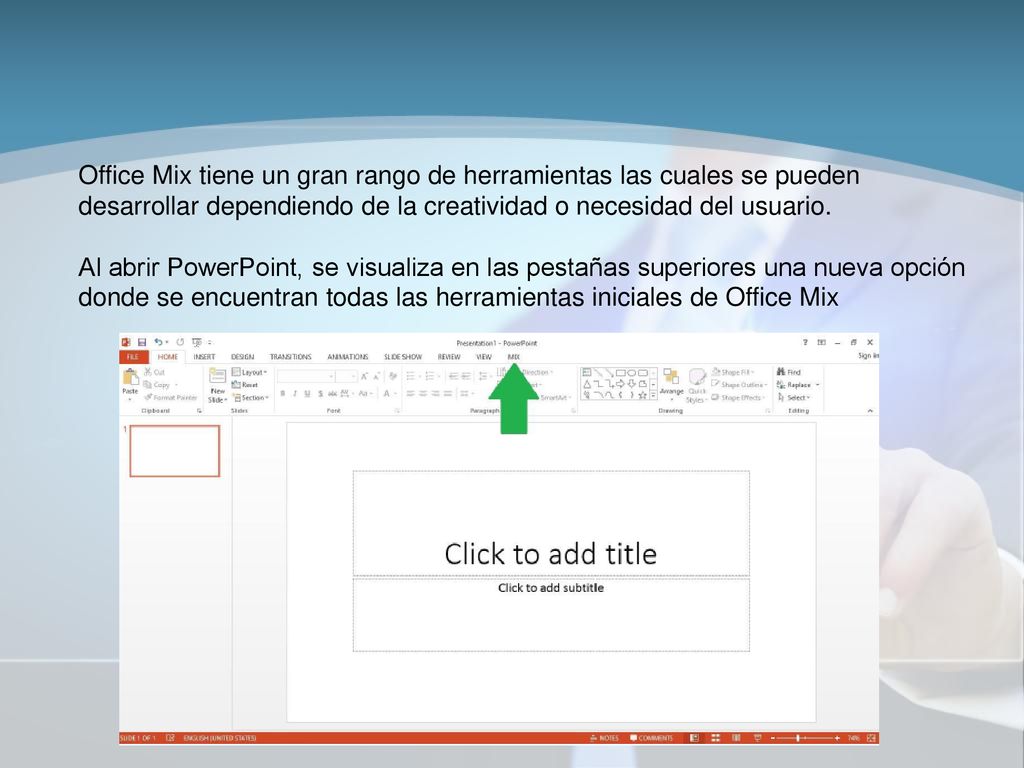Collapse the ribbon with the caret arrow
This screenshot has width=1024, height=768.
pyautogui.click(x=870, y=411)
